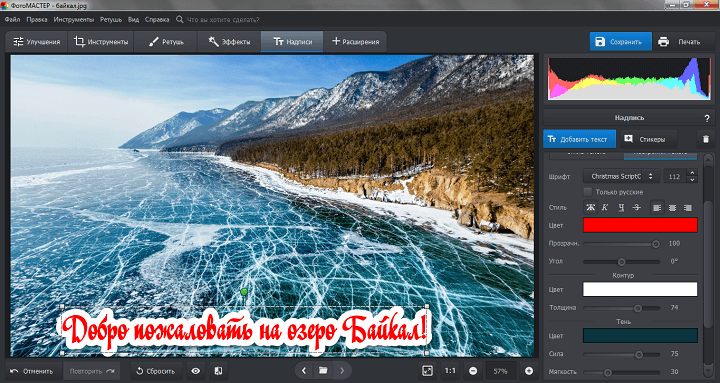Fit the image to screen icon
The width and height of the screenshot is (720, 383).
[x=428, y=371]
